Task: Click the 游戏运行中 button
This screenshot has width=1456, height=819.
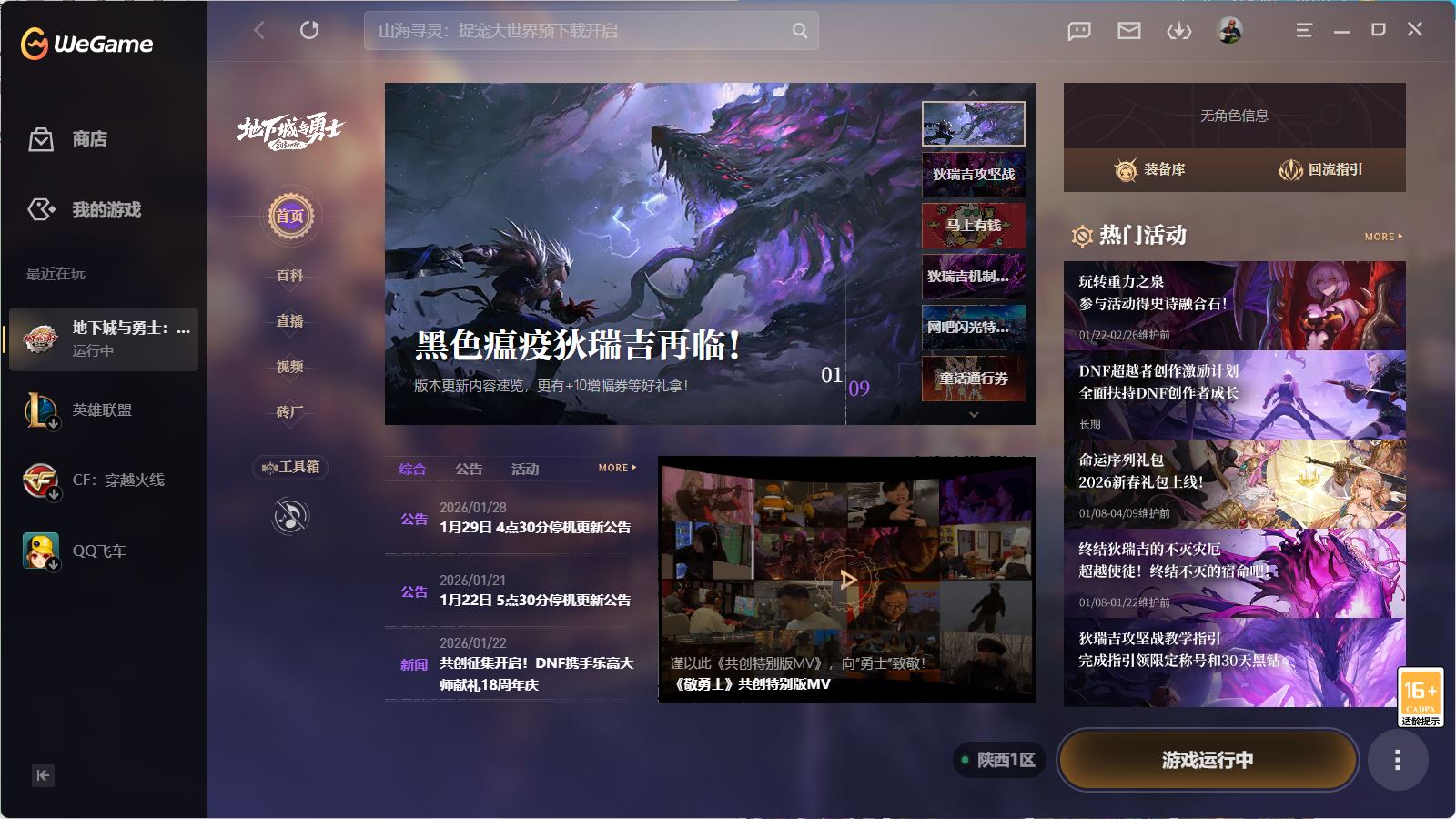Action: [1207, 760]
